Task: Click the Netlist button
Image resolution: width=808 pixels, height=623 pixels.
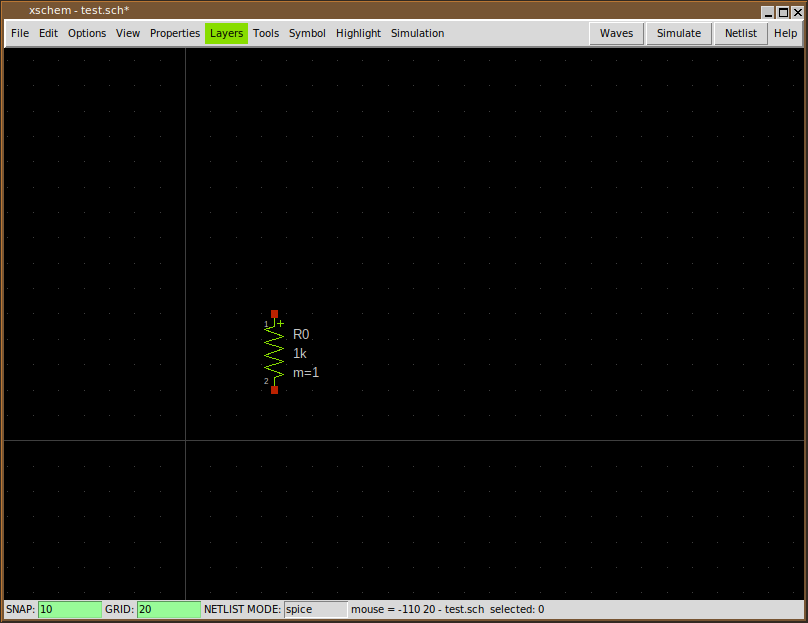Action: coord(741,33)
